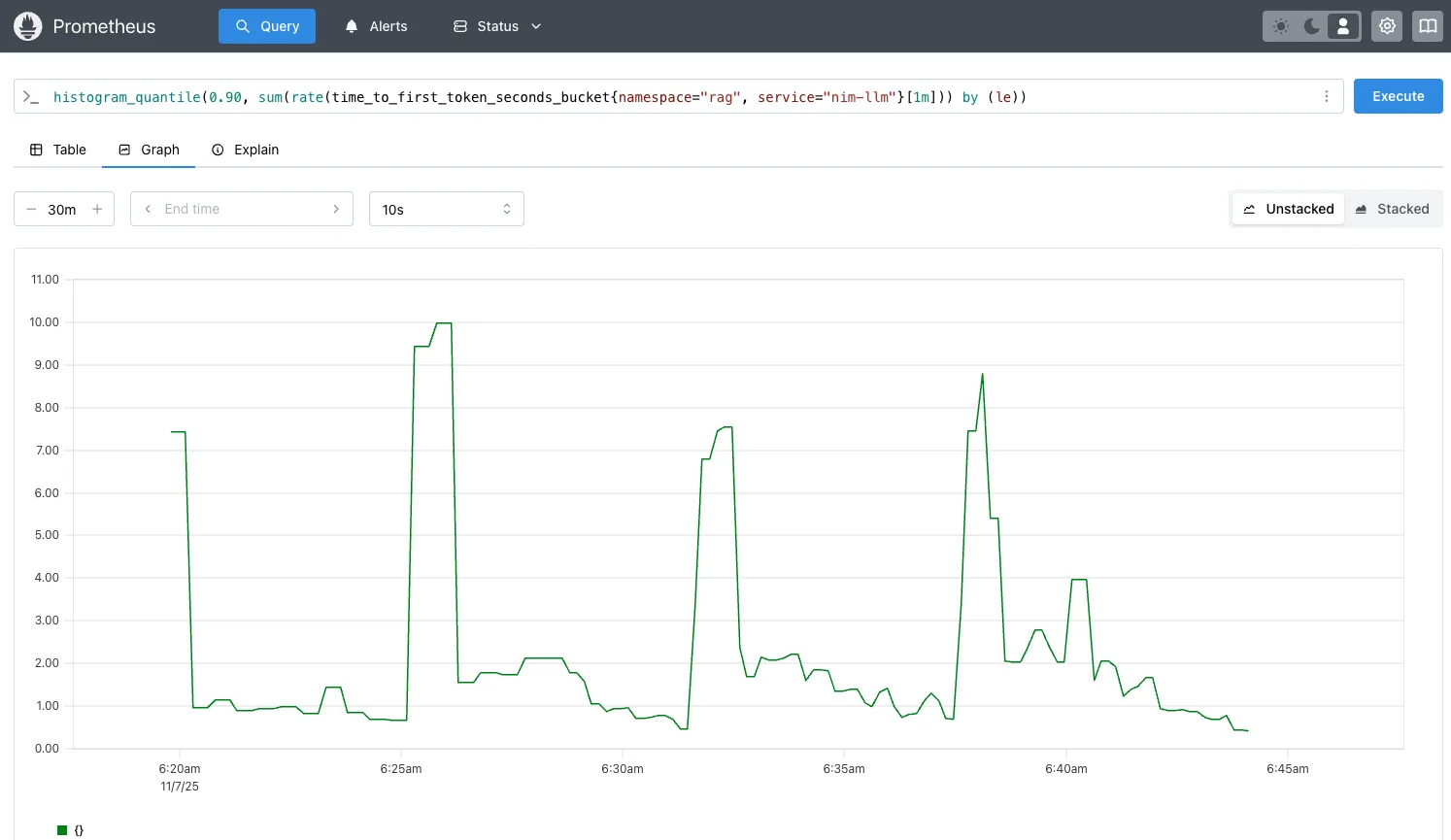Expand the Status dropdown

click(496, 26)
